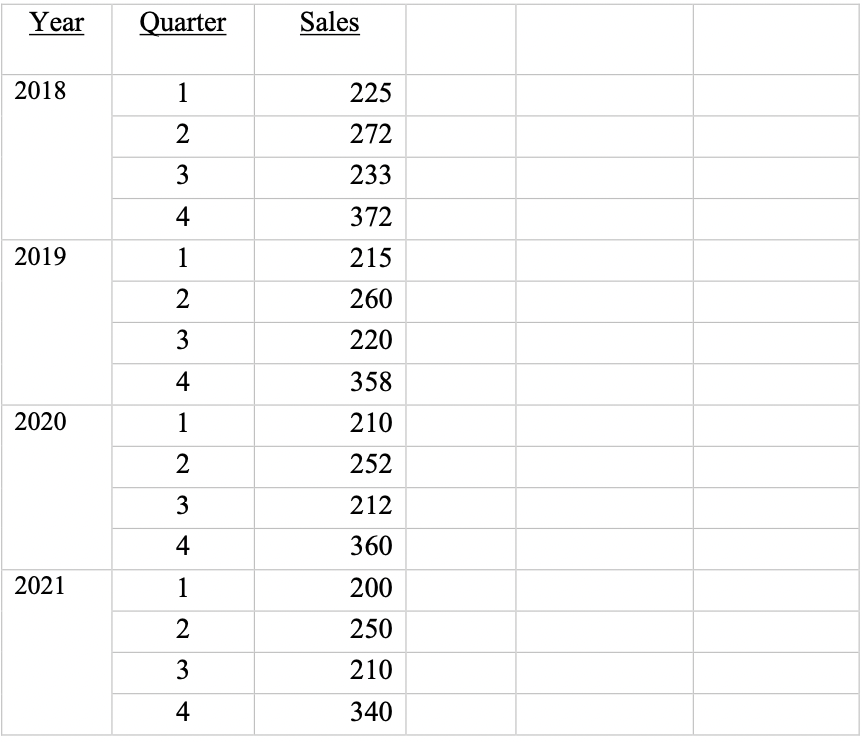Click the sales value 215
862x742 pixels.
(371, 258)
